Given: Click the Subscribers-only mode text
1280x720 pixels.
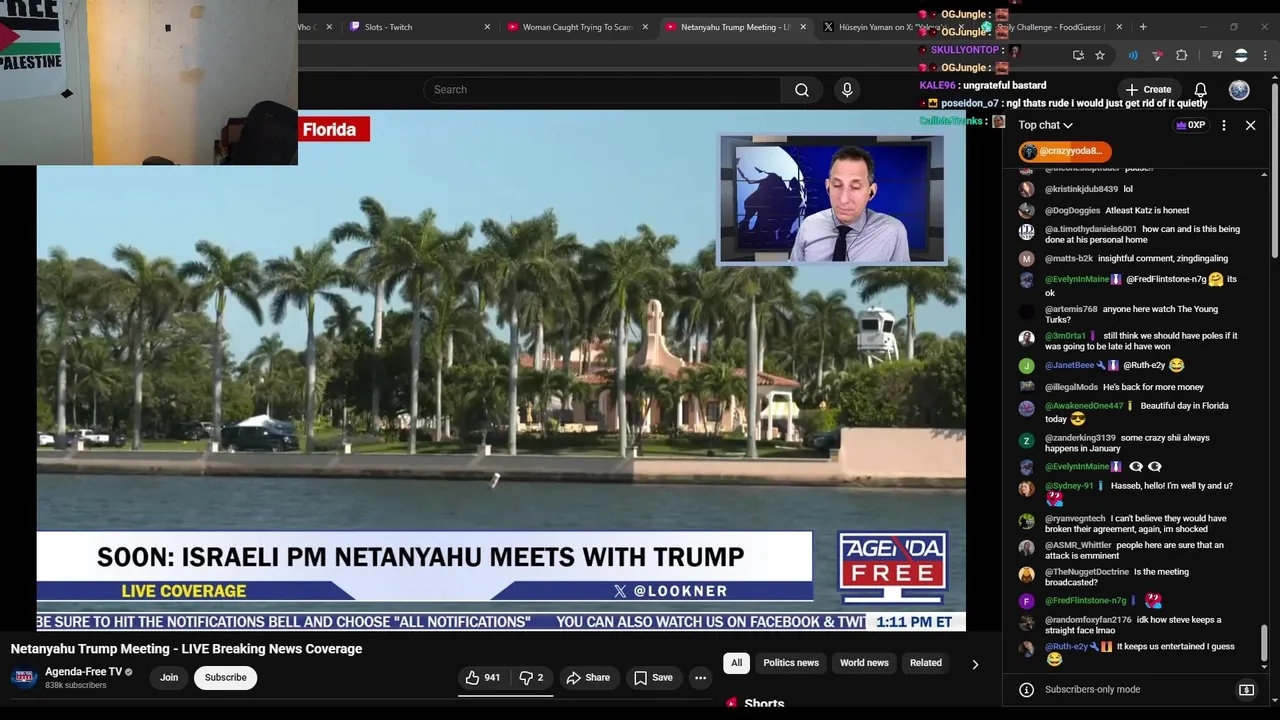Looking at the screenshot, I should pos(1092,690).
